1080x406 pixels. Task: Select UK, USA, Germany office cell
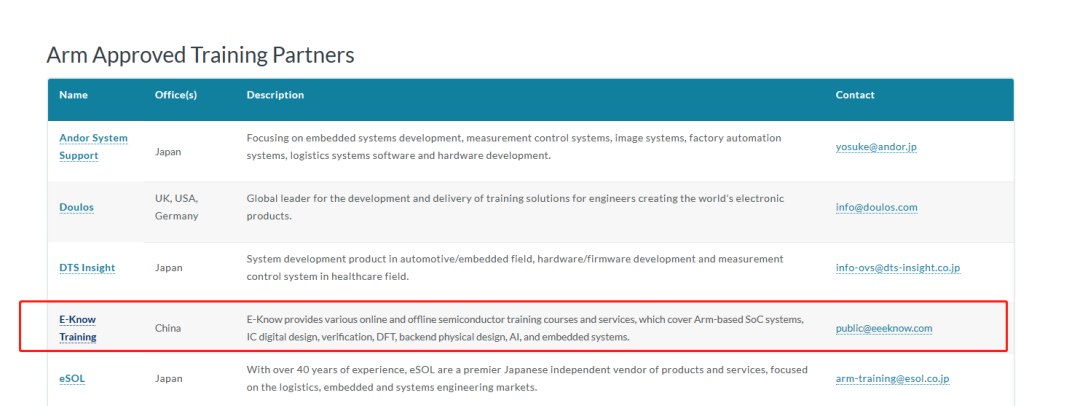pyautogui.click(x=177, y=207)
